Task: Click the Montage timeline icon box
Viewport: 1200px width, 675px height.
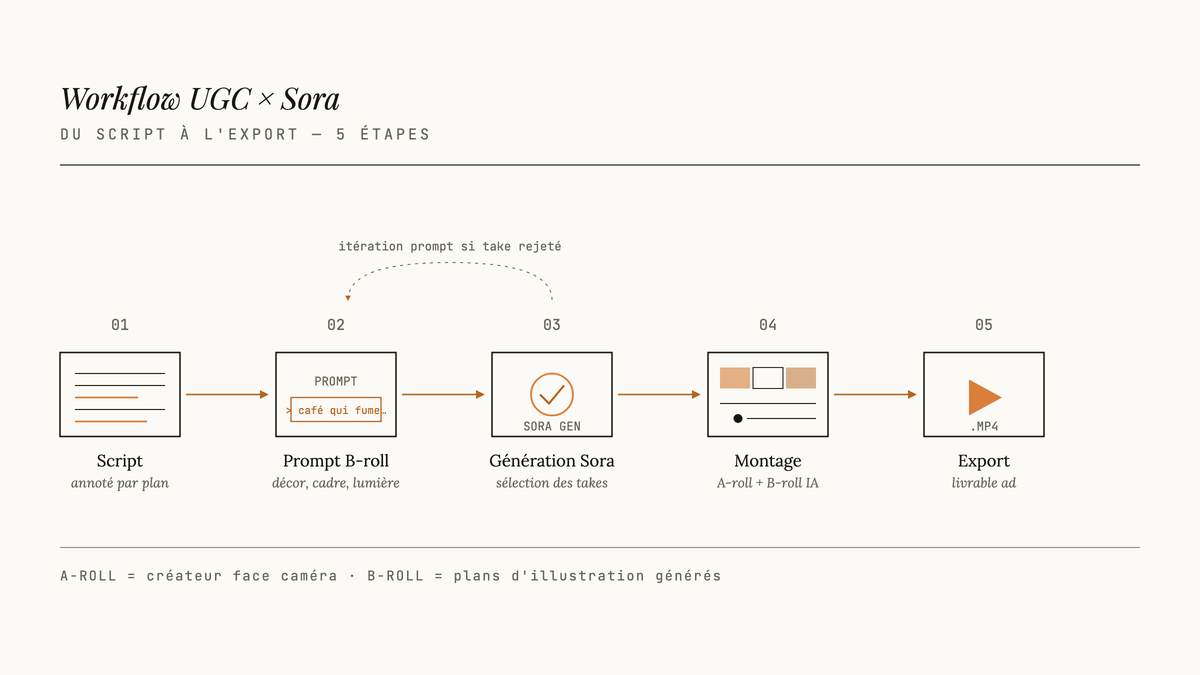Action: (768, 394)
